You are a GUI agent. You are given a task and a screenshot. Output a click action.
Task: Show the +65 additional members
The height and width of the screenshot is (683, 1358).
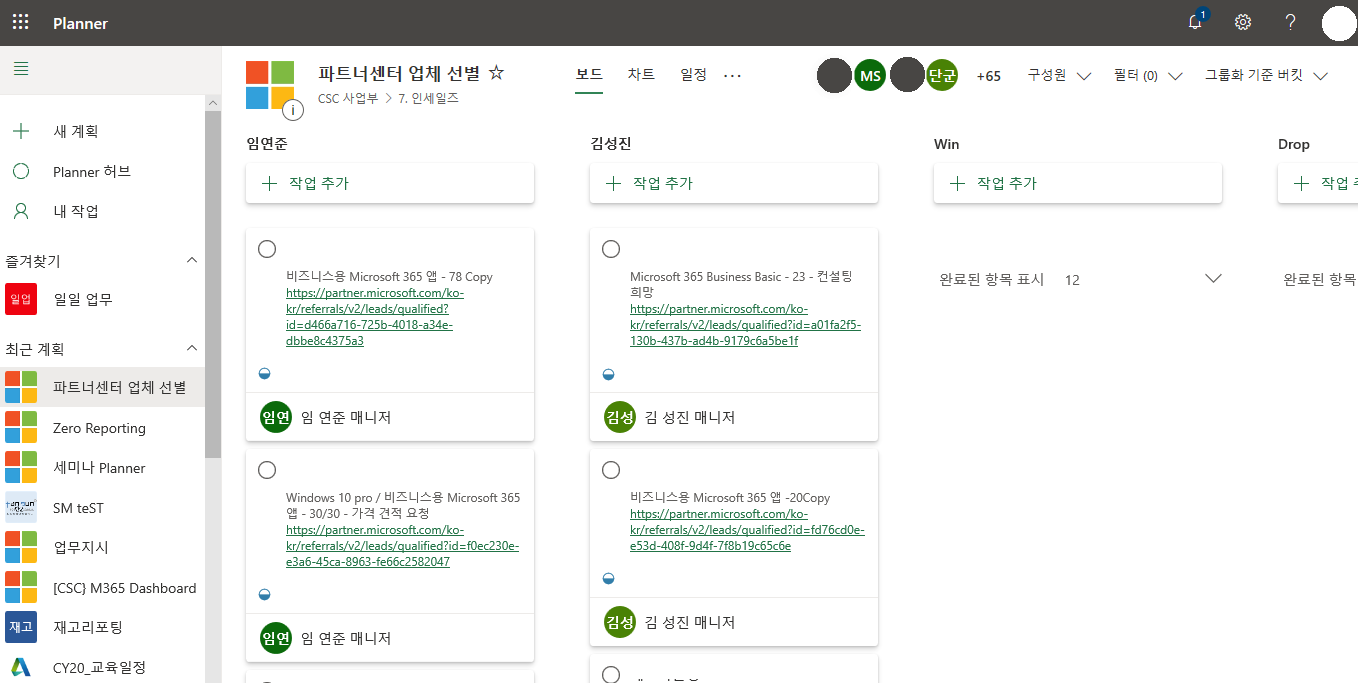click(989, 76)
